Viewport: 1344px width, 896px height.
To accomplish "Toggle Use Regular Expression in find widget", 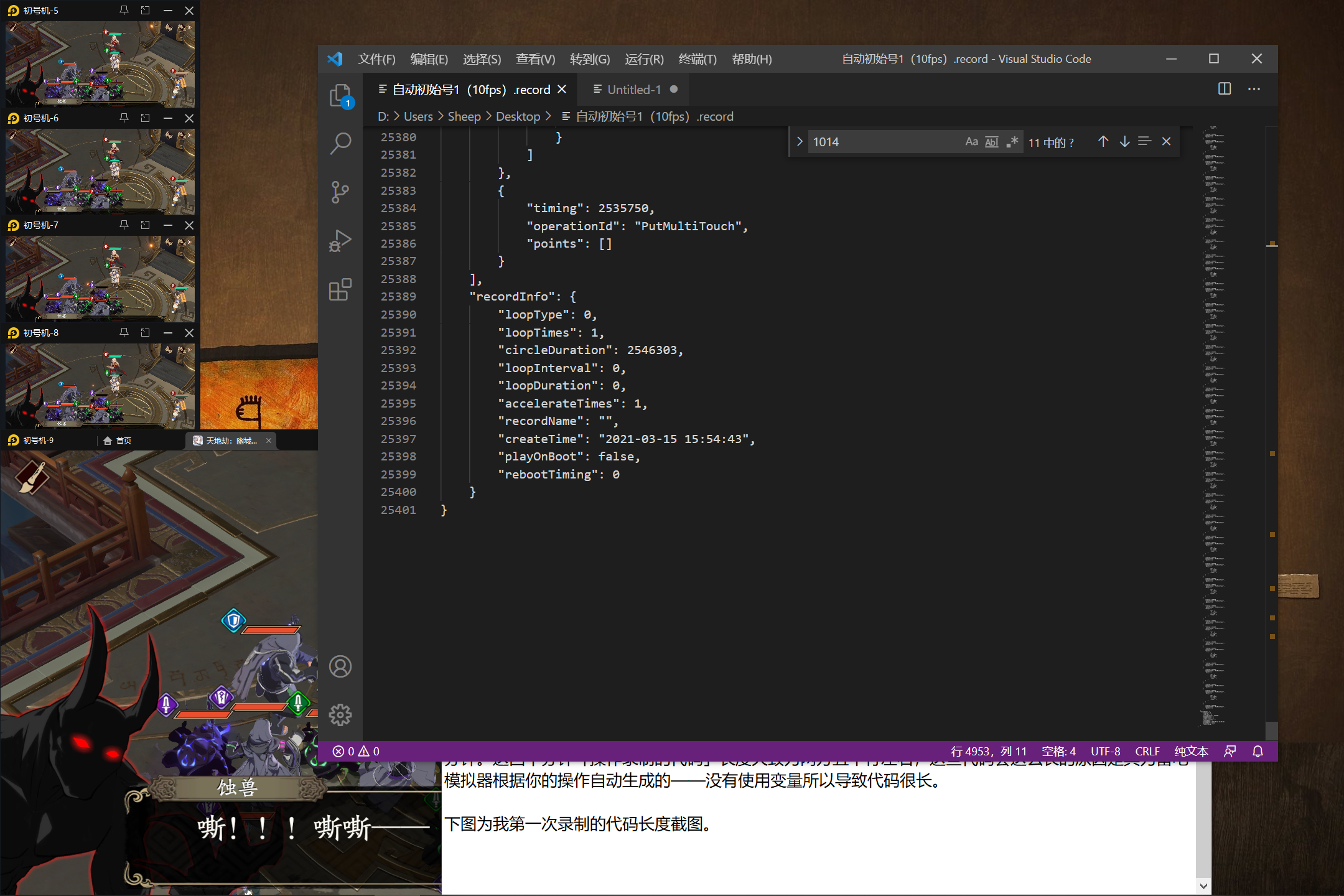I will click(x=1012, y=142).
